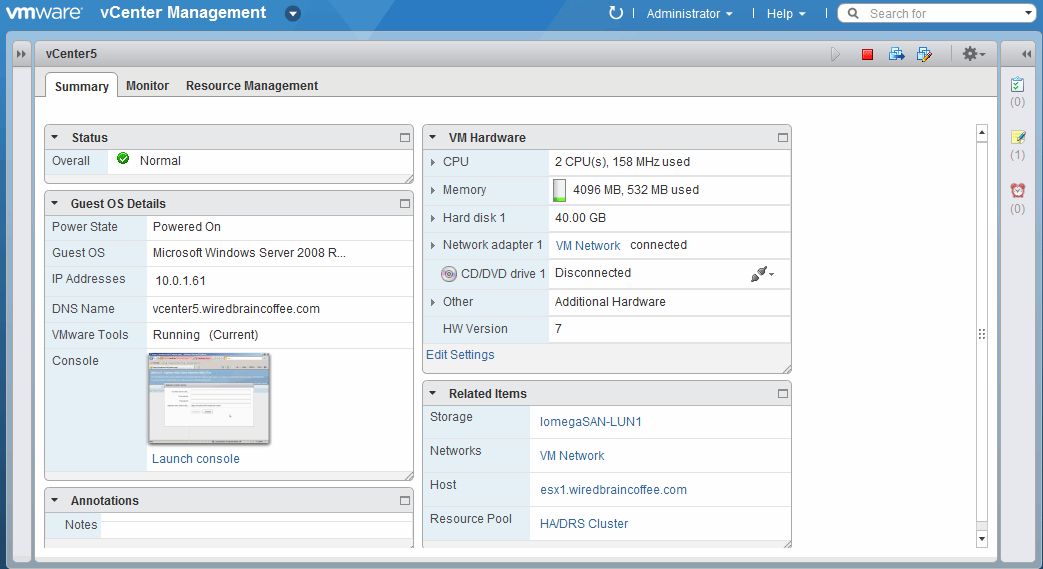Open the work in progress notes icon
This screenshot has height=569, width=1043.
[x=1018, y=137]
